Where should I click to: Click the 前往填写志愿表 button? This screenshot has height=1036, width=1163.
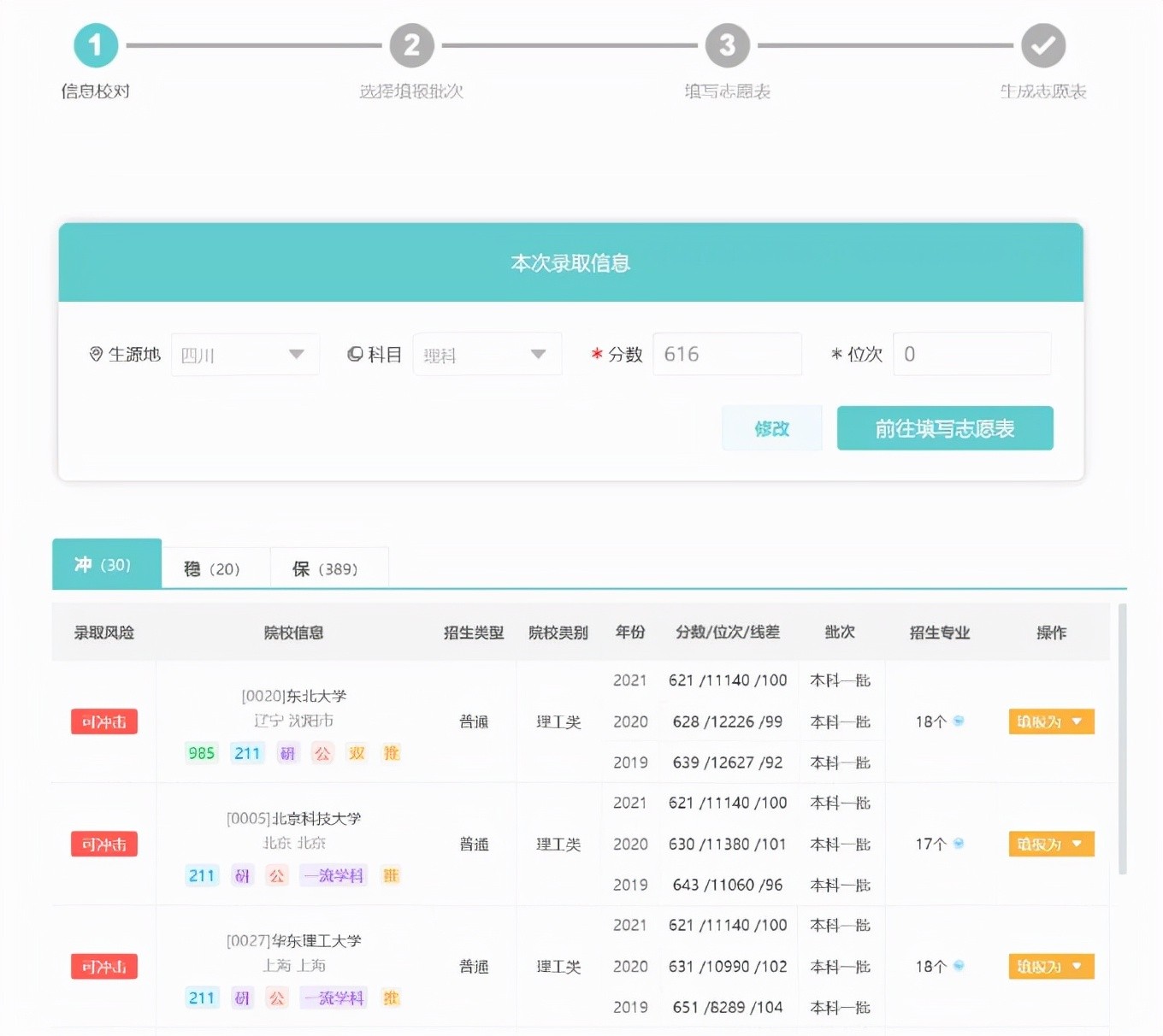944,428
